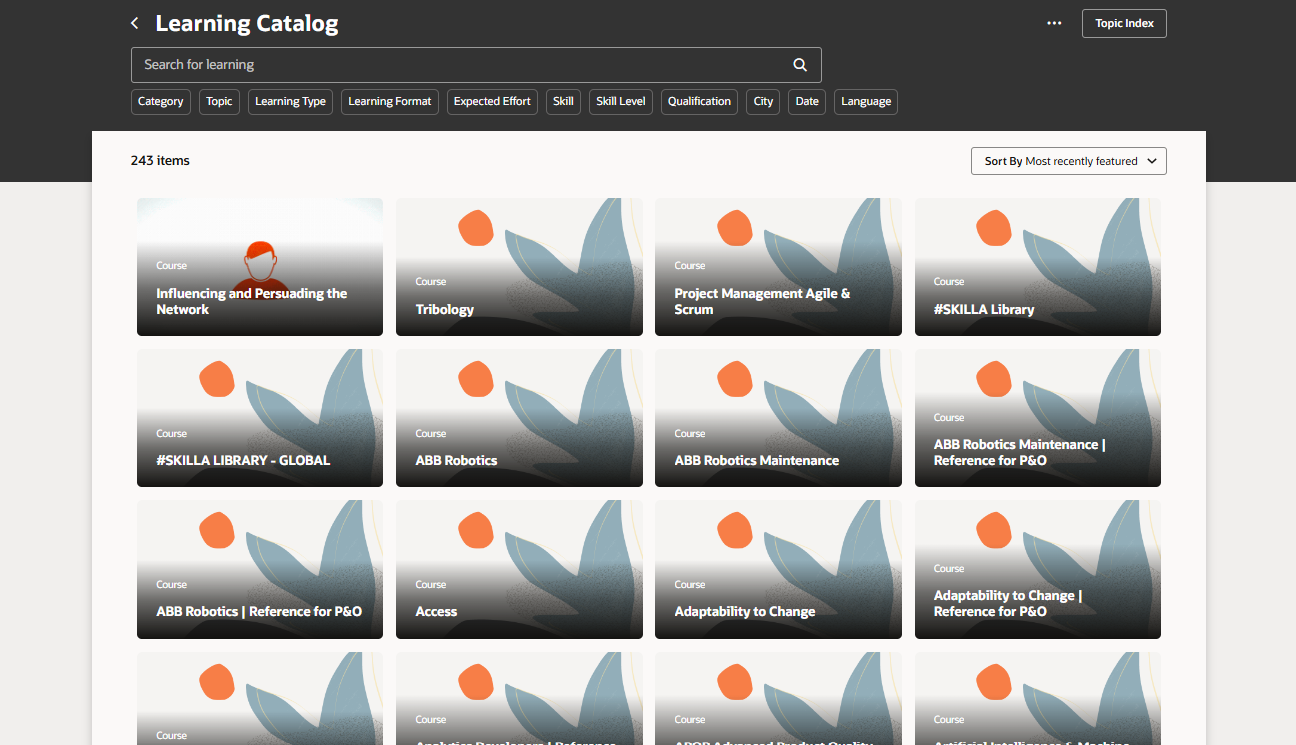
Task: Open the Skill filter chip
Action: point(563,101)
